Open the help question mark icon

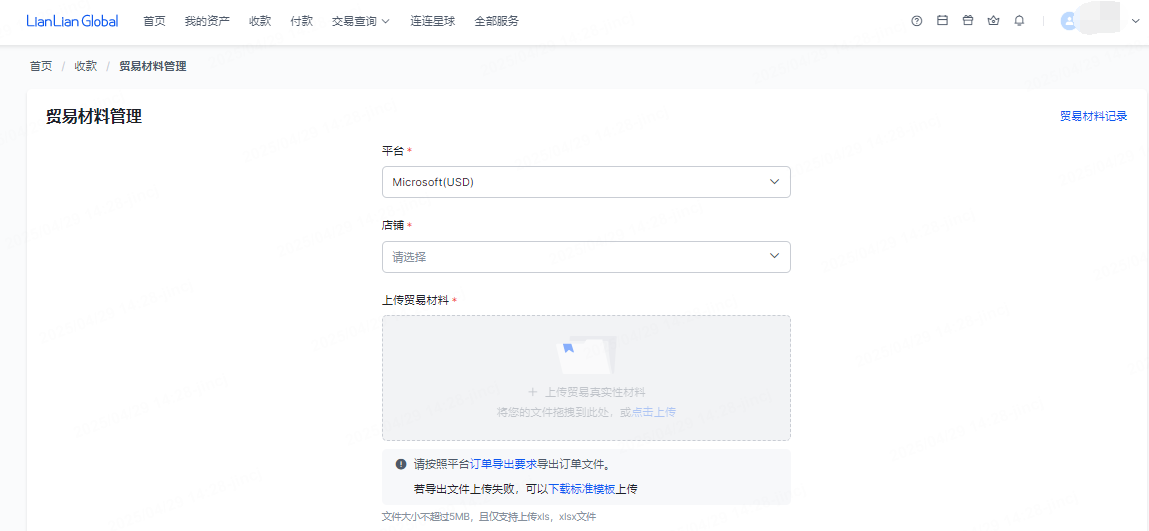(x=917, y=21)
